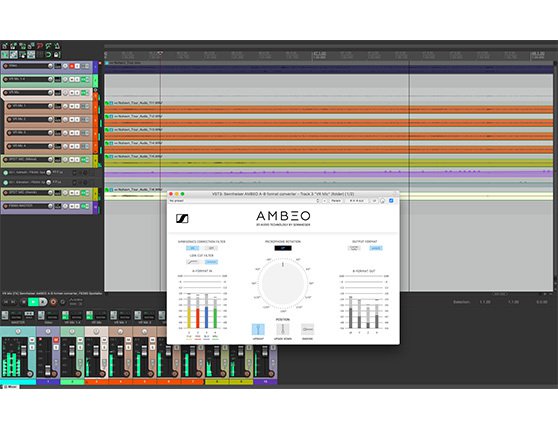Viewport: 558px width, 428px height.
Task: Toggle Ripple Editing in the toolbar
Action: pyautogui.click(x=22, y=54)
